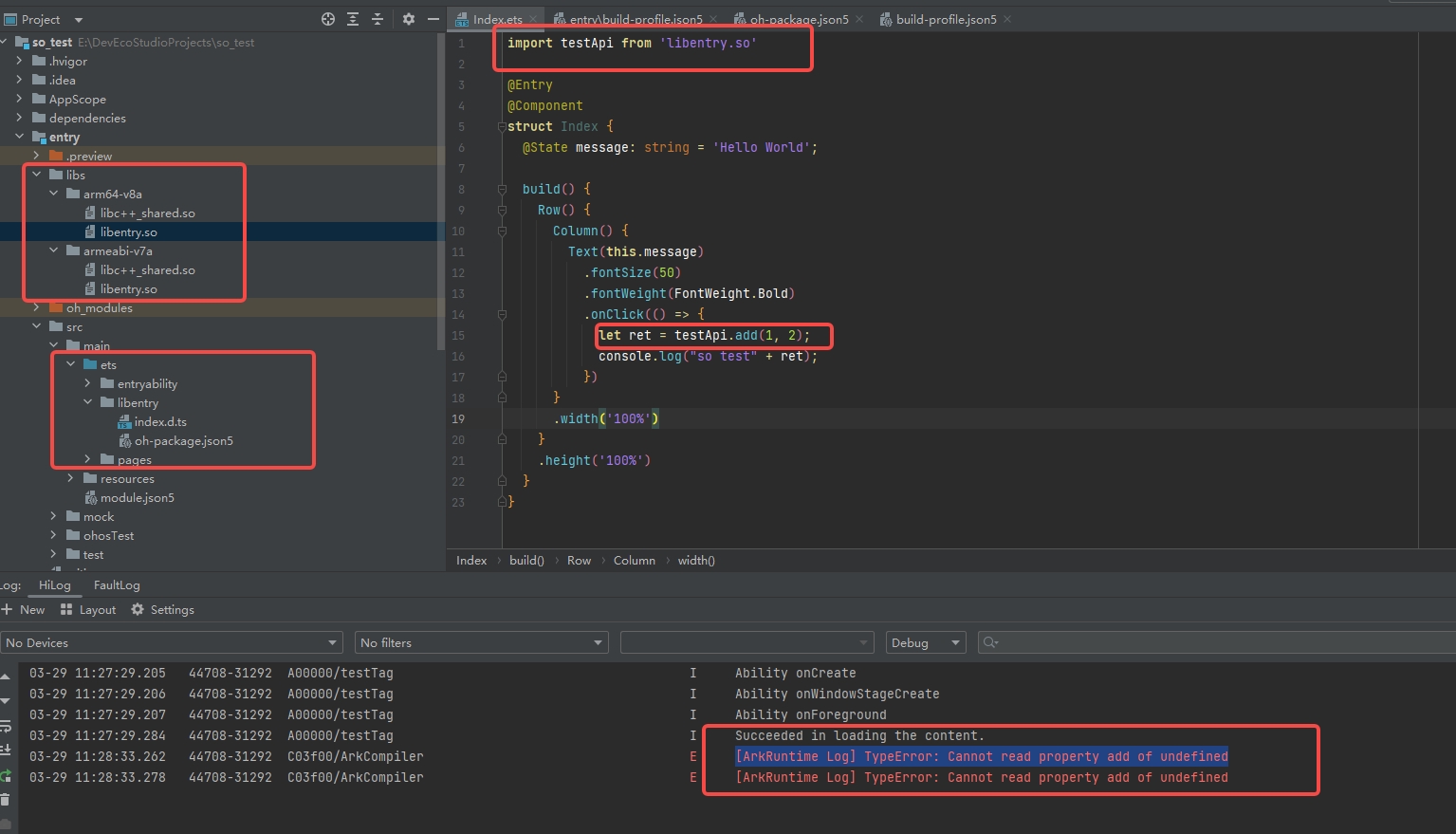Expand the .hvigor folder
1456x834 pixels.
tap(20, 61)
